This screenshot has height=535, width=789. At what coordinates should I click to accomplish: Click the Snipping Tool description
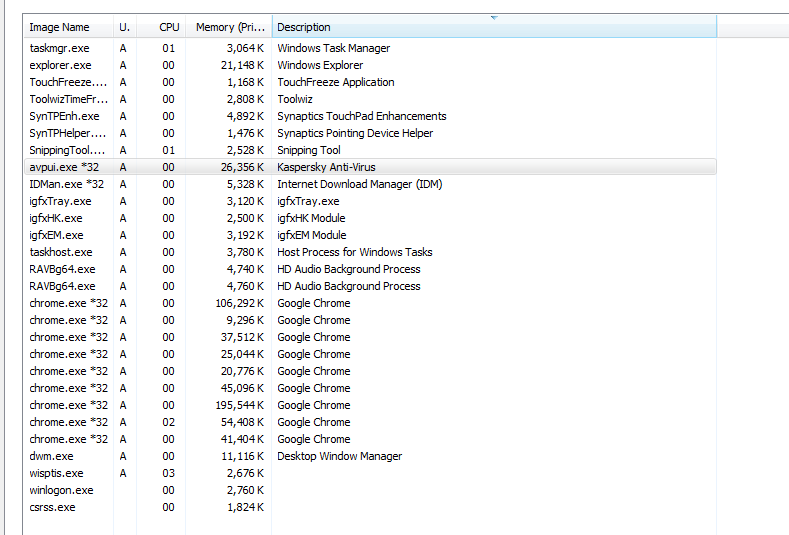pyautogui.click(x=309, y=150)
